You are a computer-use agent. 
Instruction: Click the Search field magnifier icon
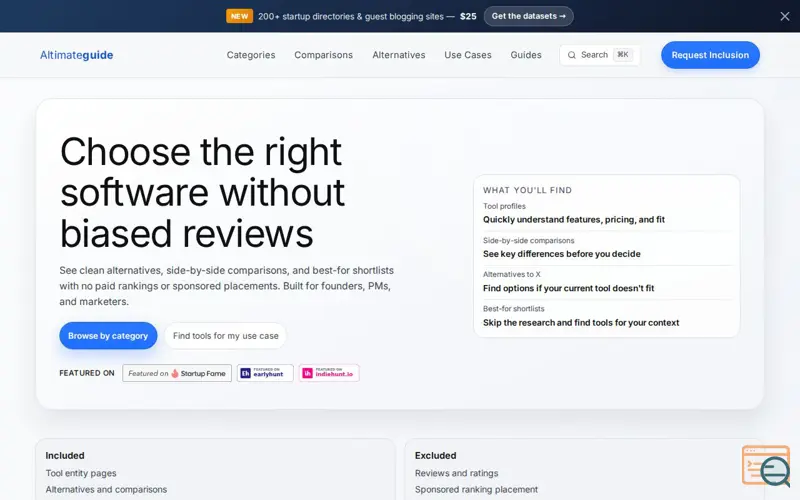(x=572, y=55)
